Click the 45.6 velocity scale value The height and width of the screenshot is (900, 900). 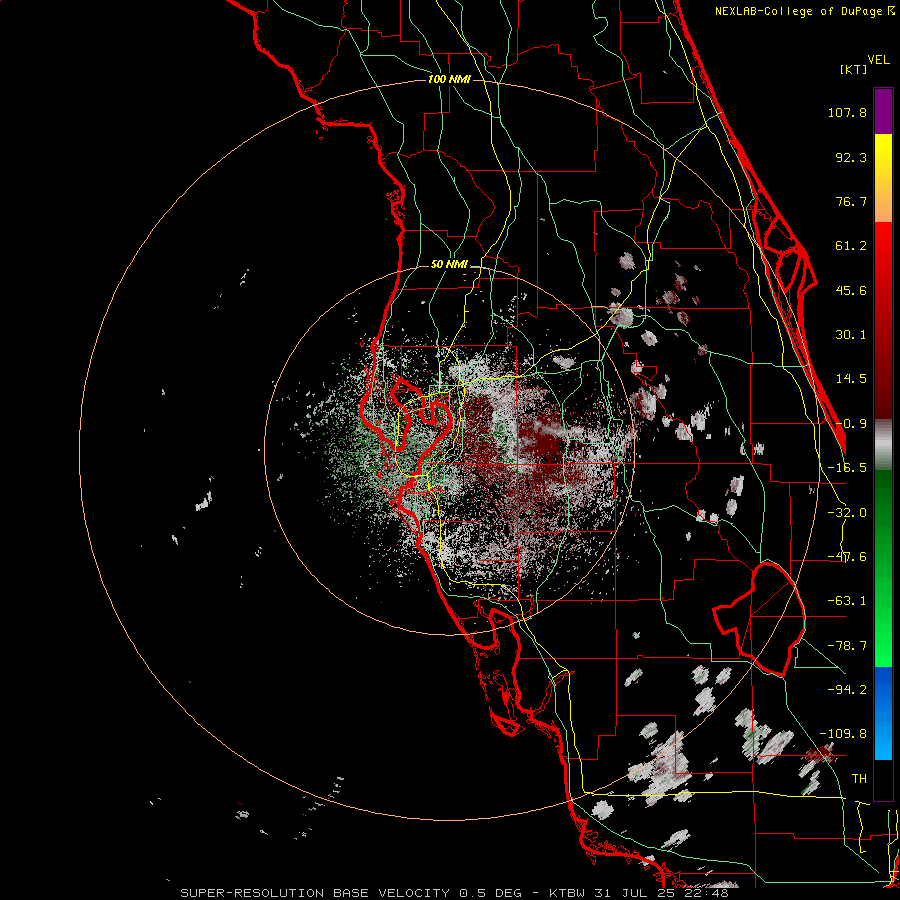(851, 290)
